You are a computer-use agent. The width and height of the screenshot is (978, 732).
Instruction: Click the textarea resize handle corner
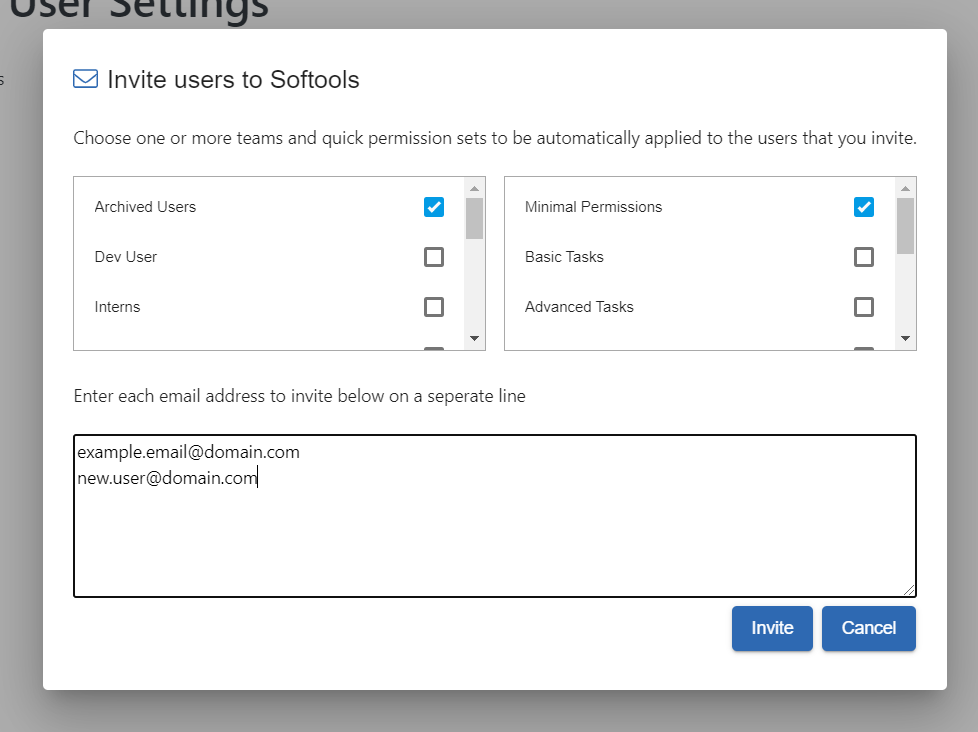point(909,590)
